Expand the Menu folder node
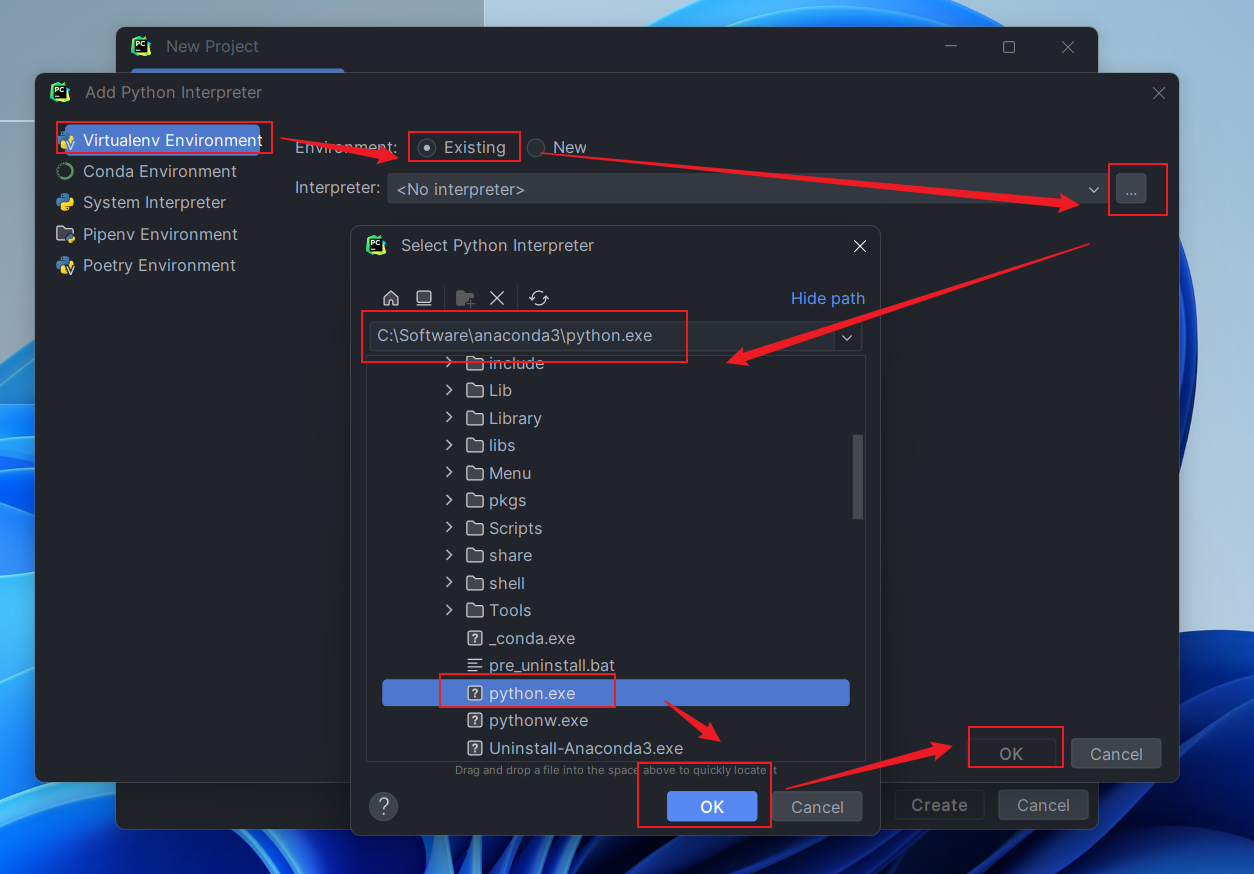Screen dimensions: 1254x874 point(449,473)
